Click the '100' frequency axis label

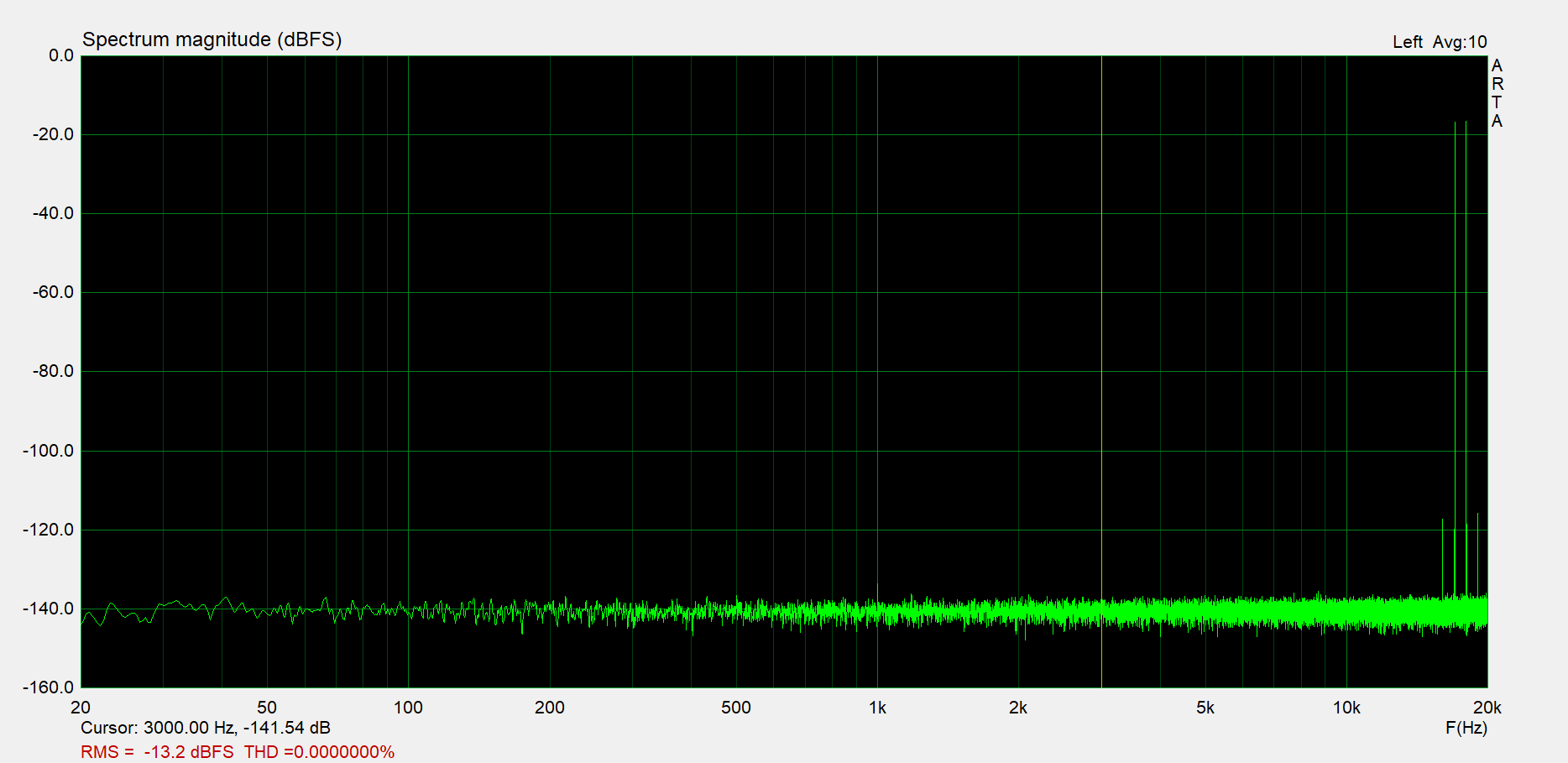(408, 708)
